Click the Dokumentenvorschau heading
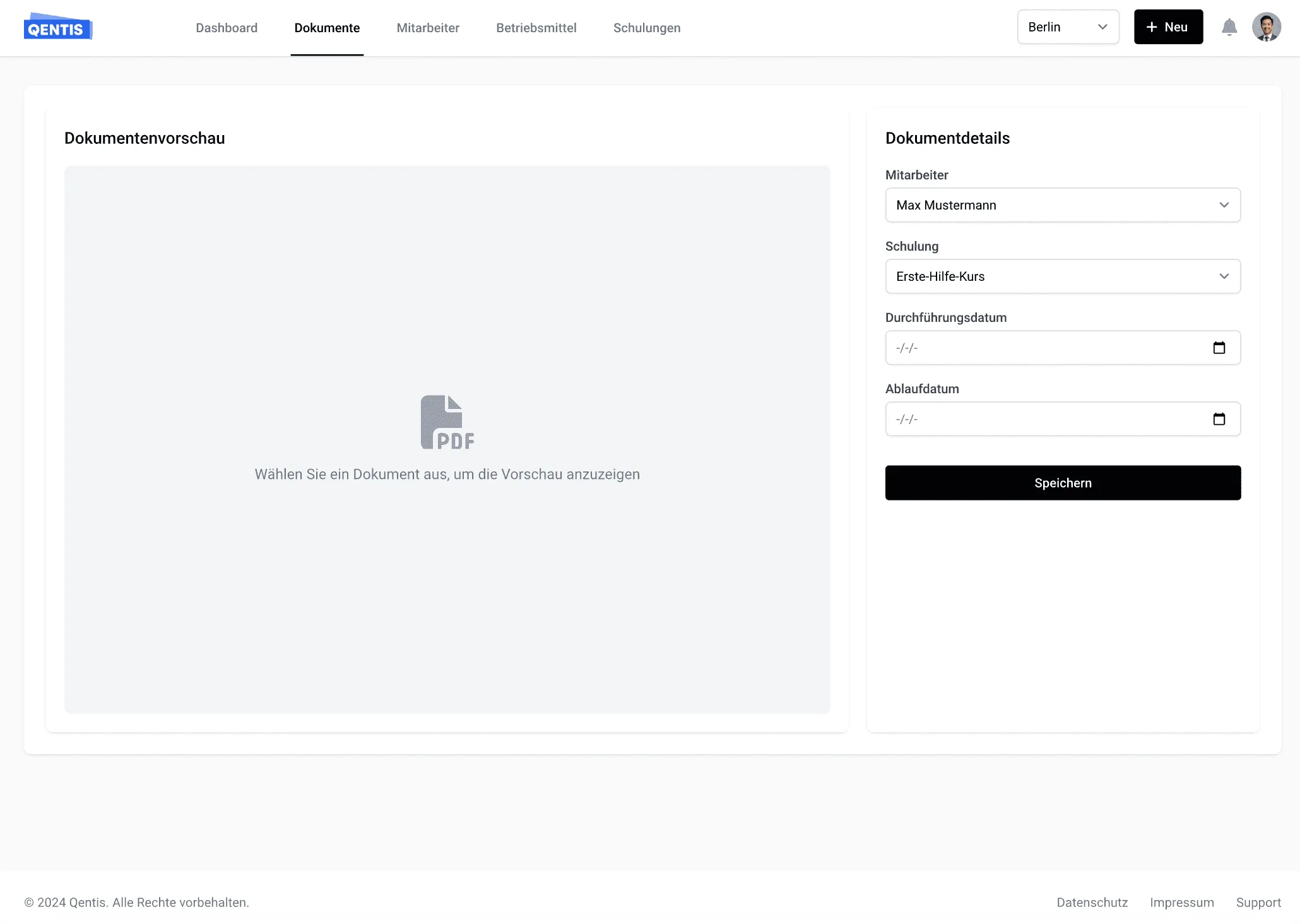Viewport: 1300px width, 924px height. coord(145,138)
